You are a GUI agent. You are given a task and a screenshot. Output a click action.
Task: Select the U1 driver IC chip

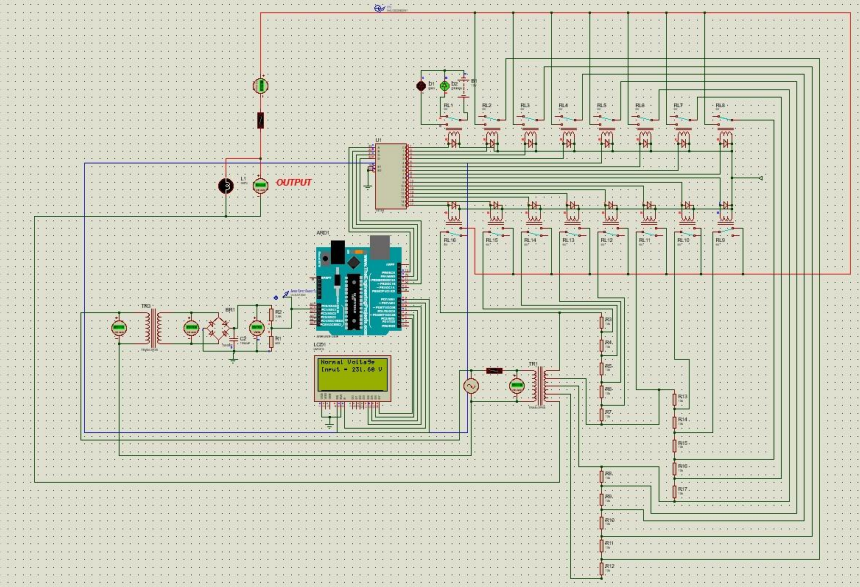(x=391, y=176)
